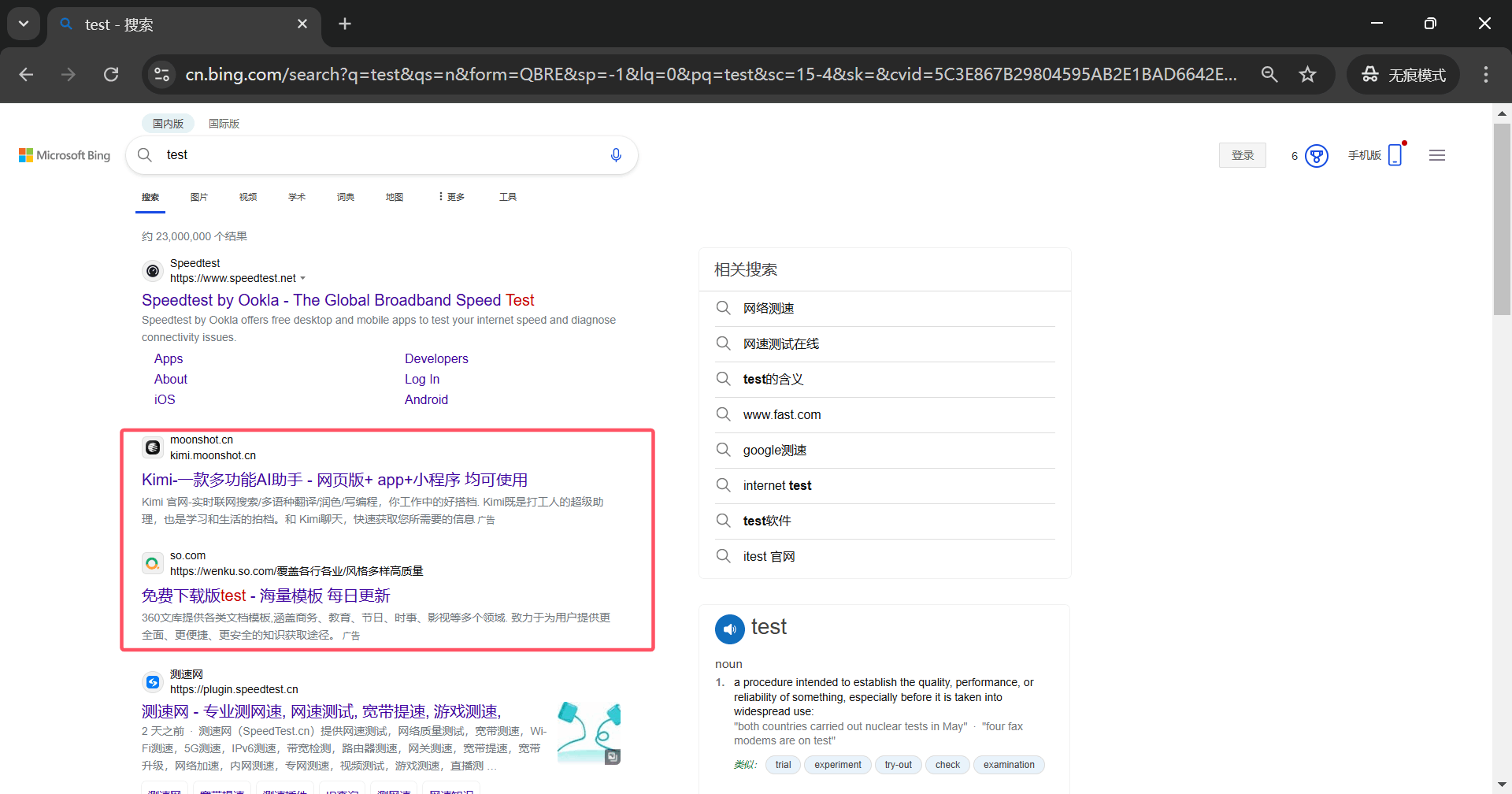
Task: Click the 'experiment' similar word chip
Action: [837, 764]
